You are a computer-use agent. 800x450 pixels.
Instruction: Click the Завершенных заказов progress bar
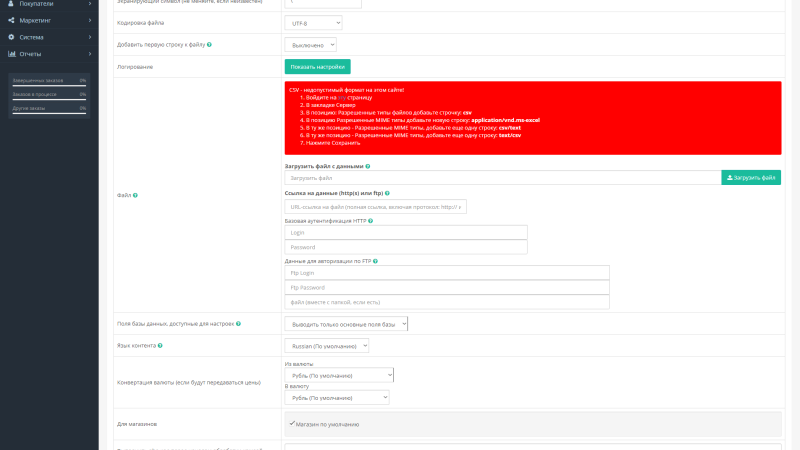(49, 86)
